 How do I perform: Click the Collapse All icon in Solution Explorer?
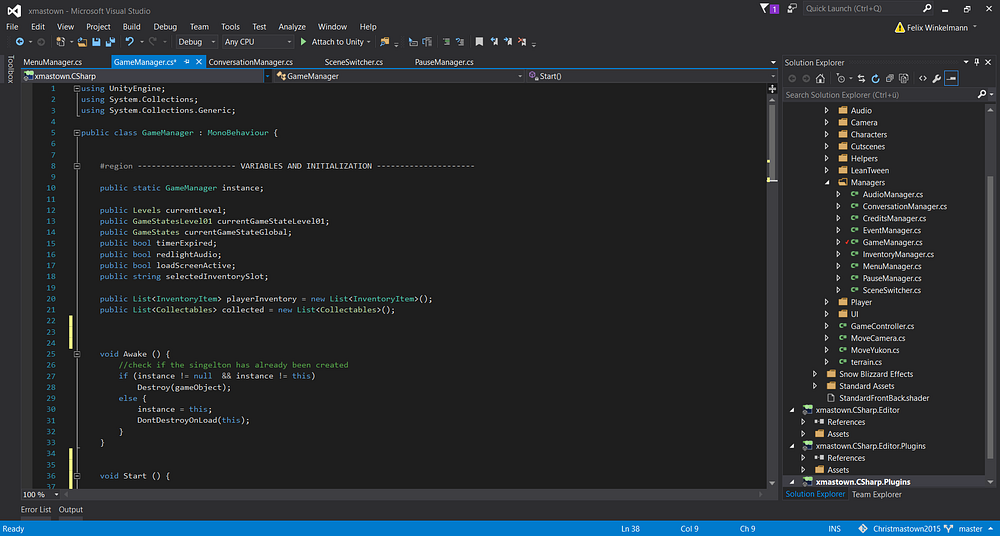[x=890, y=78]
